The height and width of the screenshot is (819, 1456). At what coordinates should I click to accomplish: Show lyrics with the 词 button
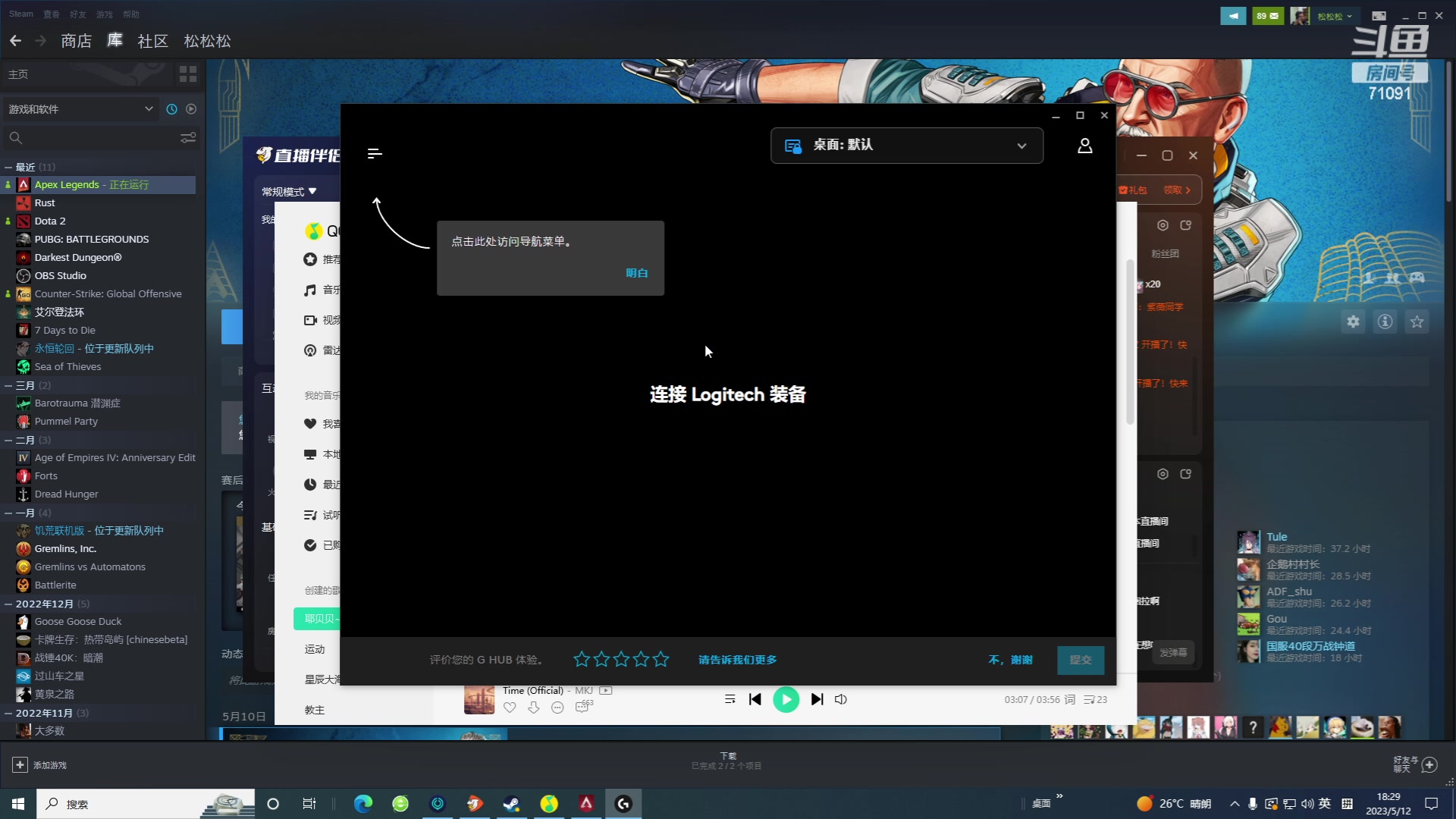click(1069, 699)
